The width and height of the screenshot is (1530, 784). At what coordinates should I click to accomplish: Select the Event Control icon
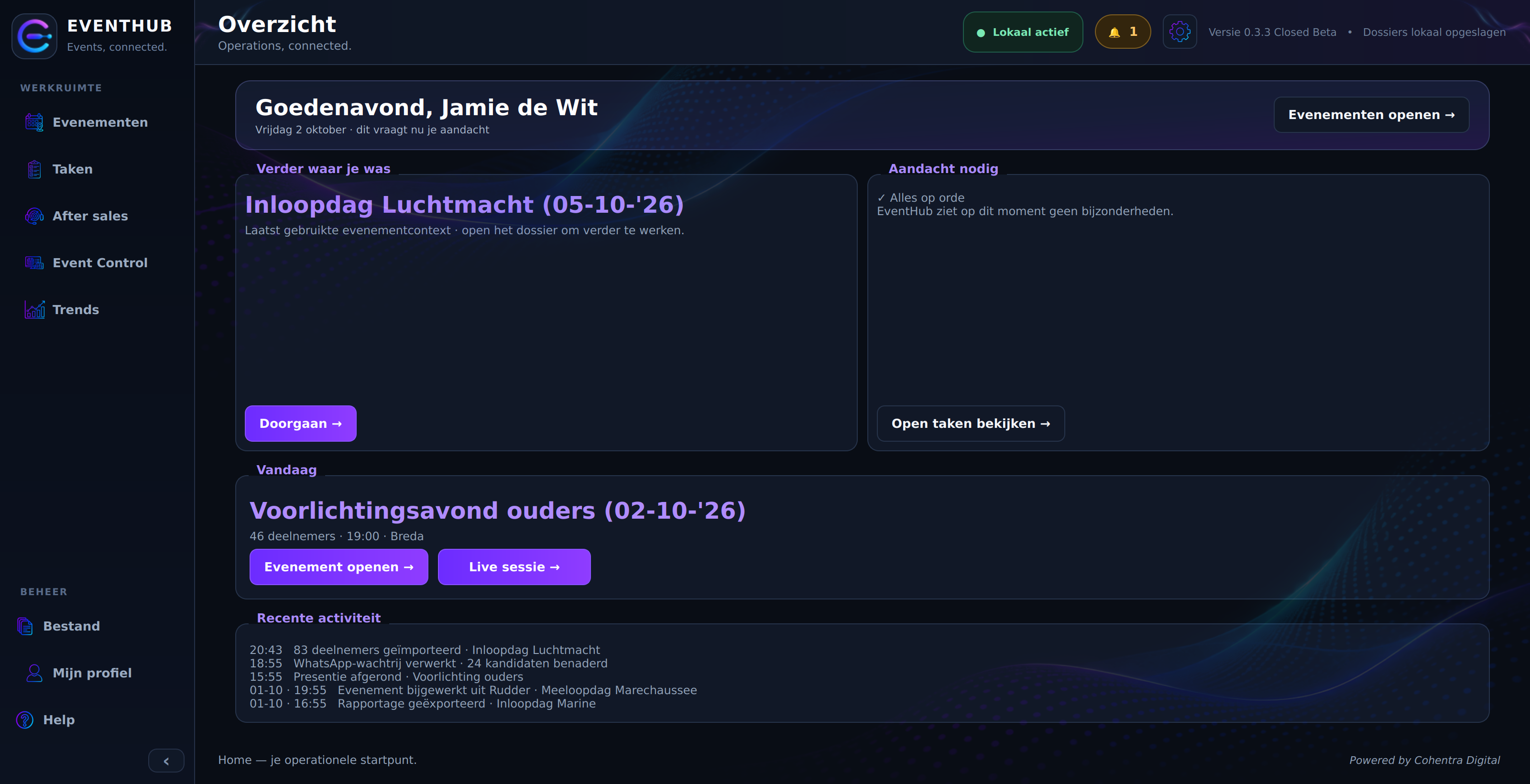[x=34, y=263]
